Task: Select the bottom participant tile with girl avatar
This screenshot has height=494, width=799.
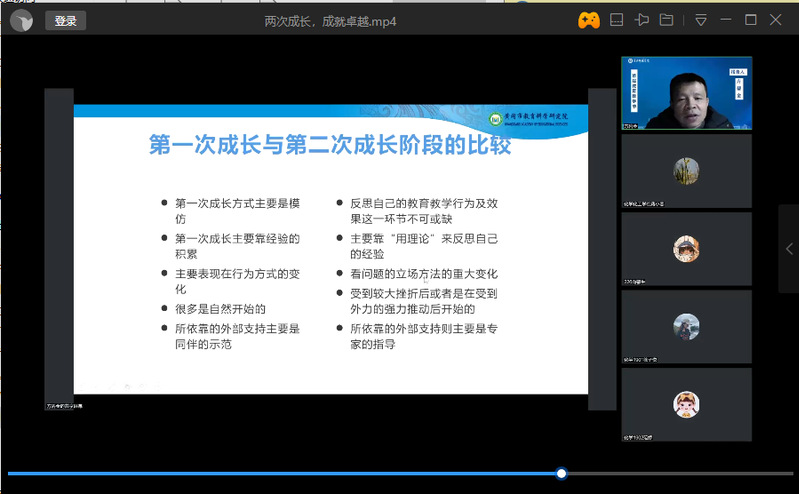Action: [x=686, y=404]
